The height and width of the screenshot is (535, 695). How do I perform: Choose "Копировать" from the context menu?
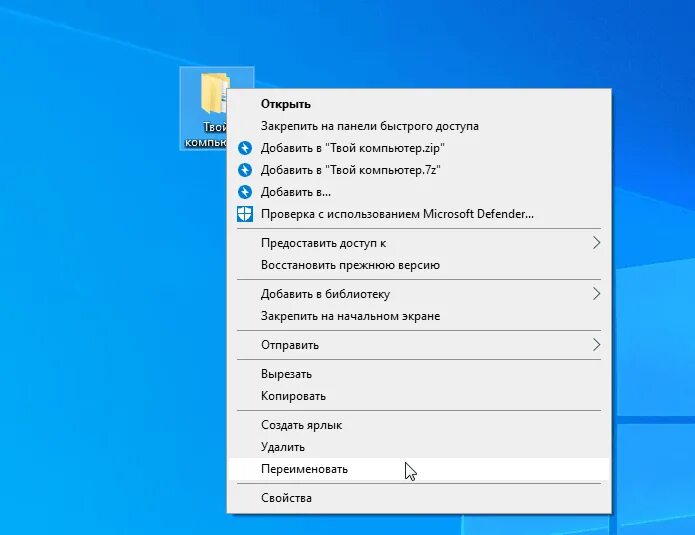point(419,396)
